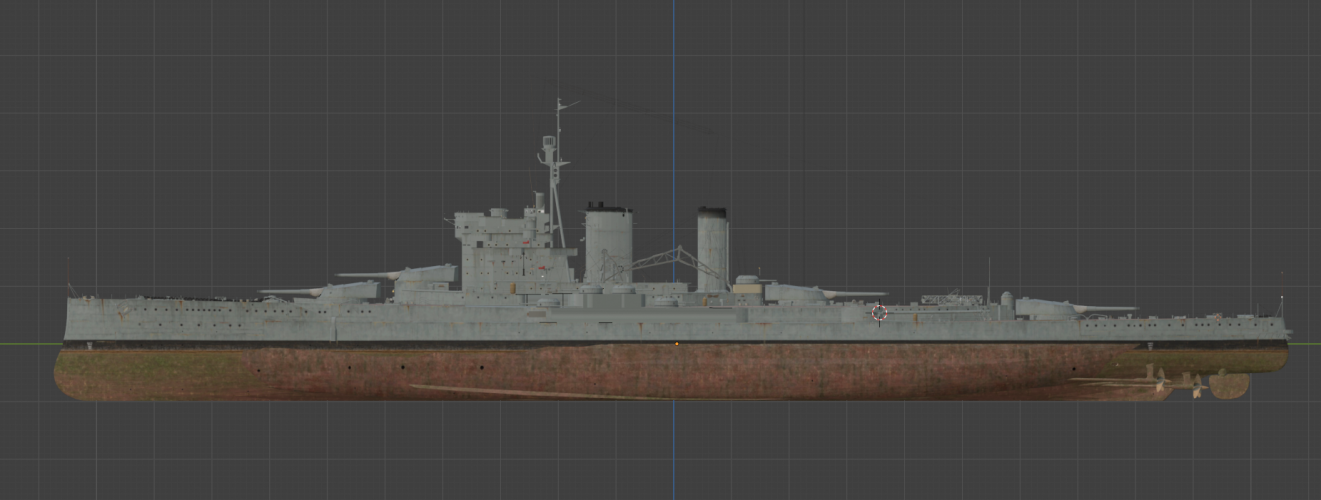Select the rudder at the stern
Image resolution: width=1321 pixels, height=500 pixels.
pyautogui.click(x=1229, y=385)
